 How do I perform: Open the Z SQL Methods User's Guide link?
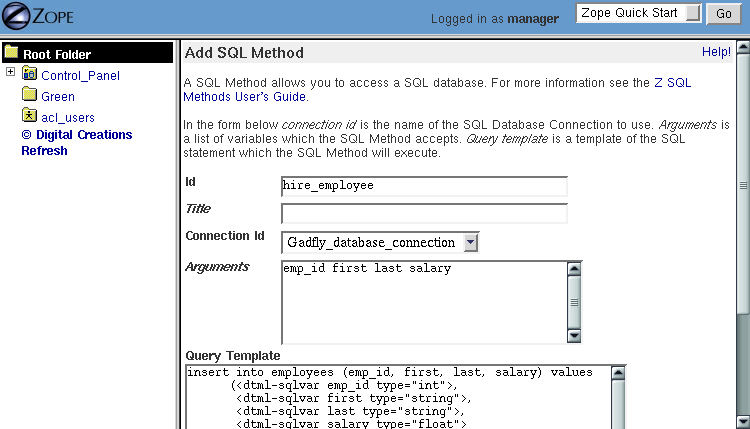tap(436, 90)
